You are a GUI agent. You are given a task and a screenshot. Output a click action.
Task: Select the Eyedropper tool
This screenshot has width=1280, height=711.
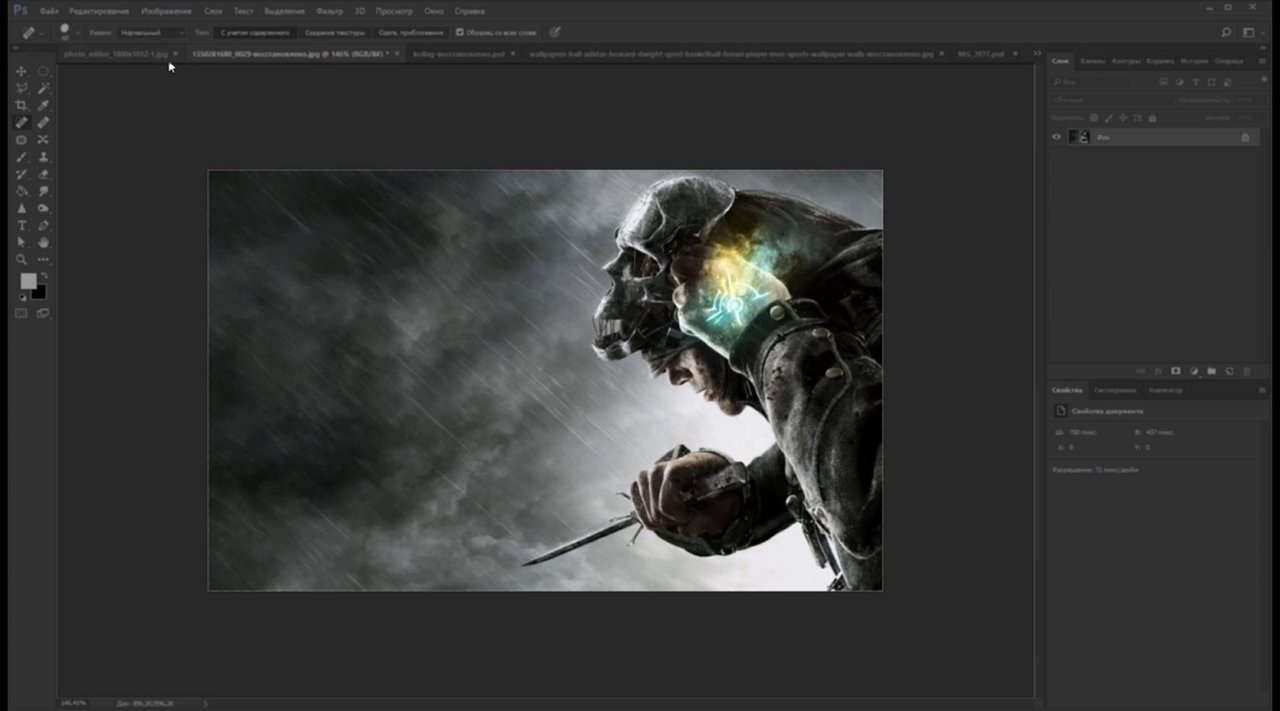43,105
